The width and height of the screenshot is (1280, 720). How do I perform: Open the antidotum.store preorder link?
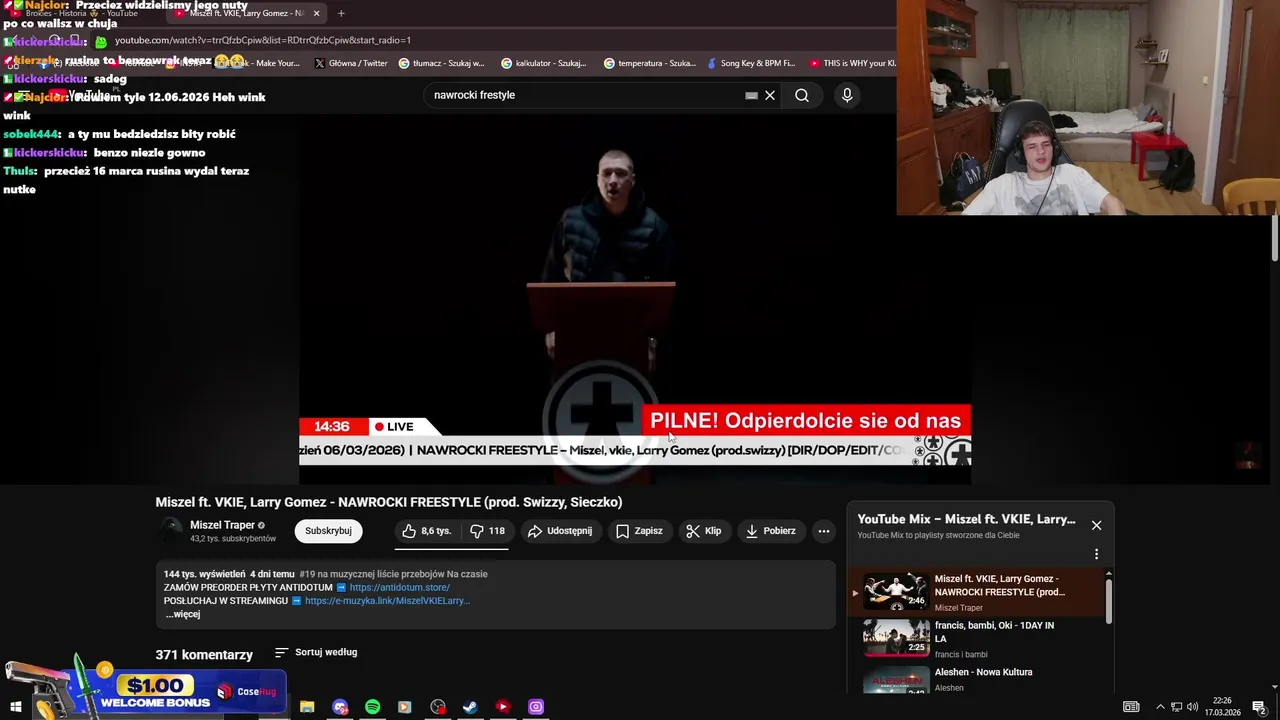pos(400,587)
